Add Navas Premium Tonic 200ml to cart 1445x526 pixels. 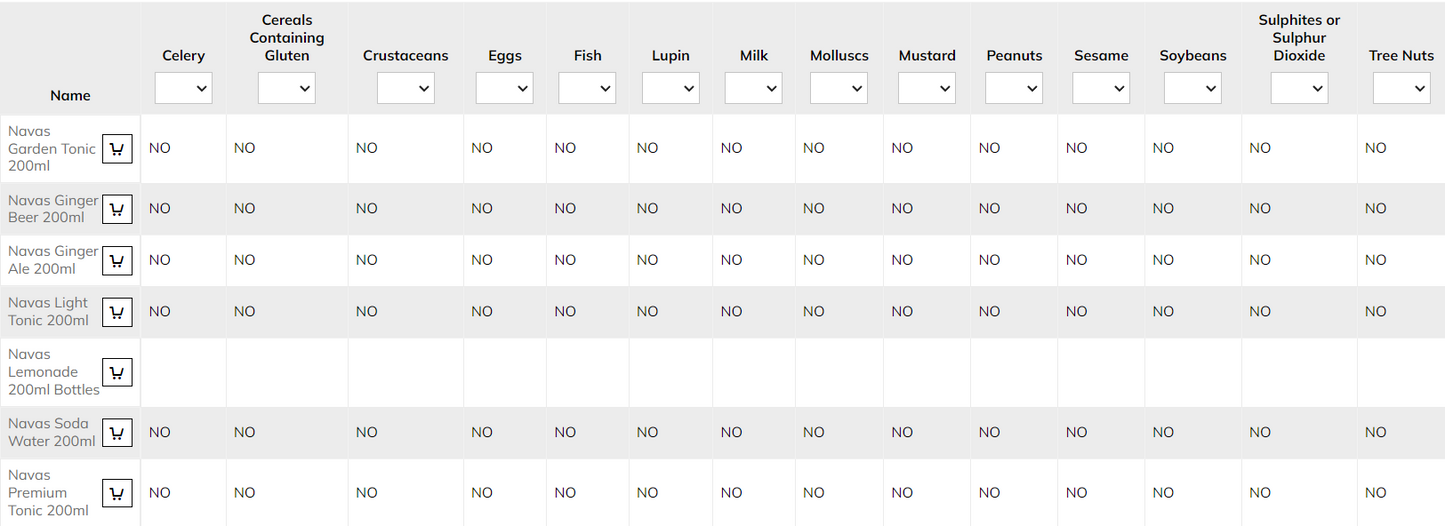coord(117,493)
